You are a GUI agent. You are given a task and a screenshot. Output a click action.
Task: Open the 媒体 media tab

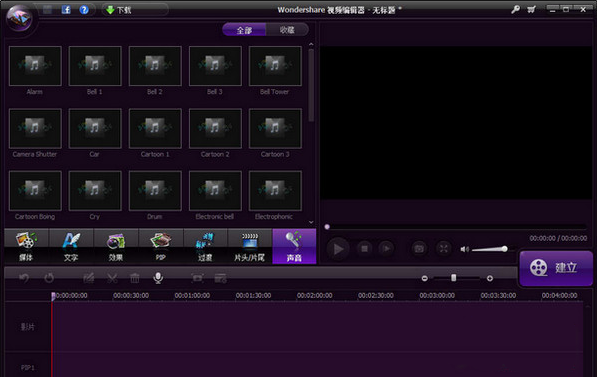coord(26,246)
